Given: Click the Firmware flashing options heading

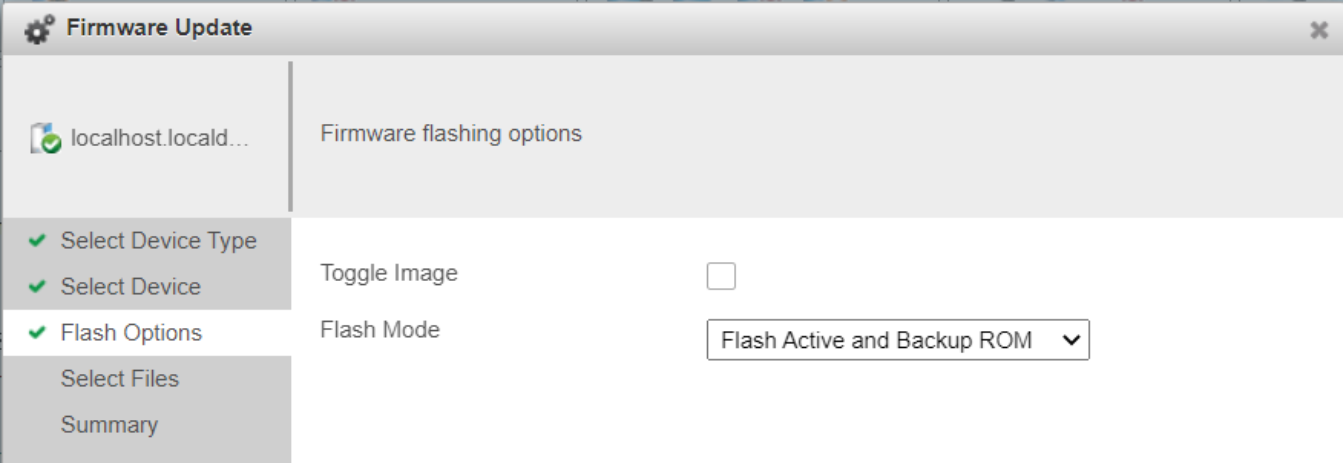Looking at the screenshot, I should pos(451,133).
